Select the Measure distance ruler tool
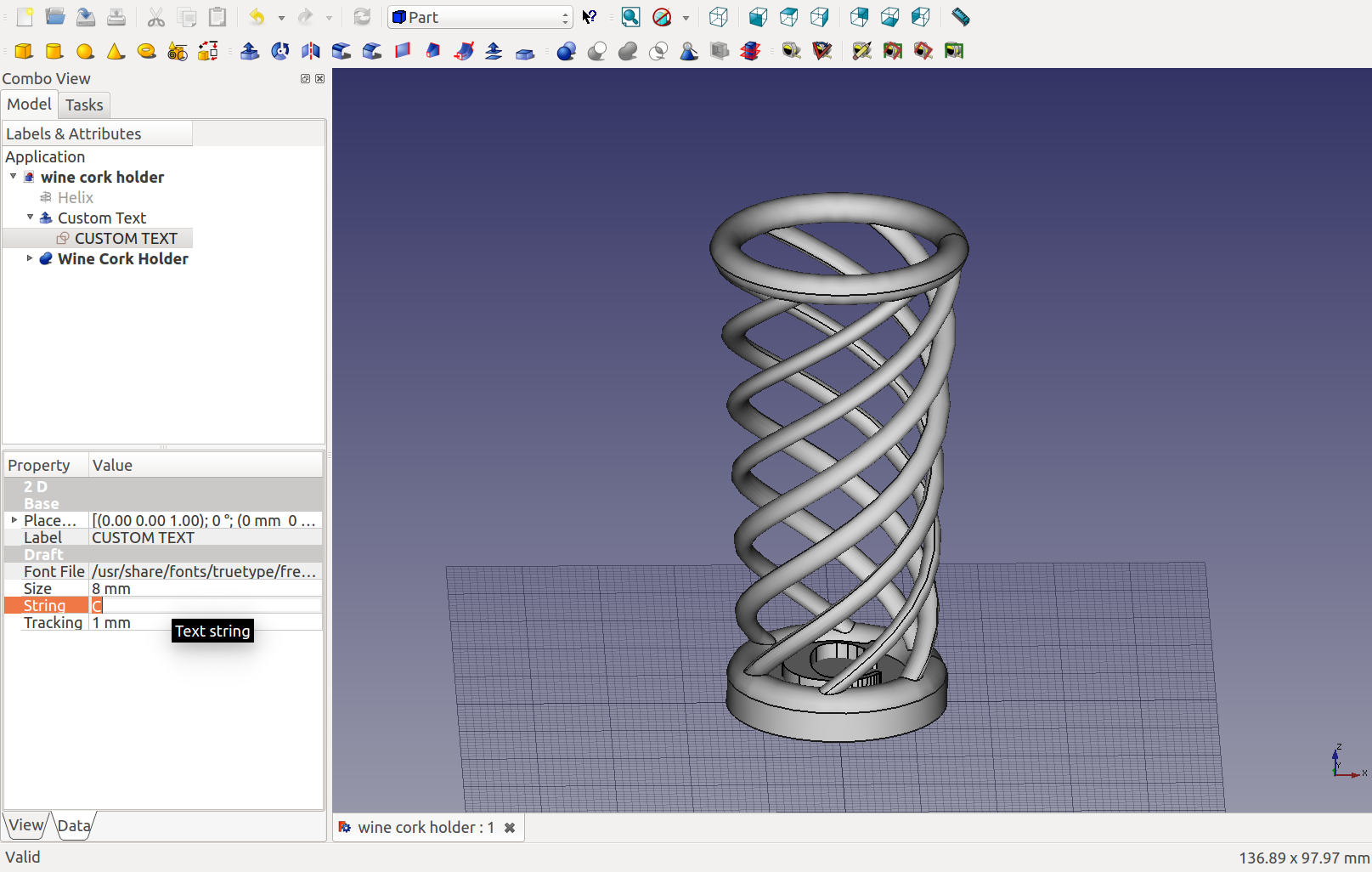This screenshot has height=872, width=1372. [960, 17]
